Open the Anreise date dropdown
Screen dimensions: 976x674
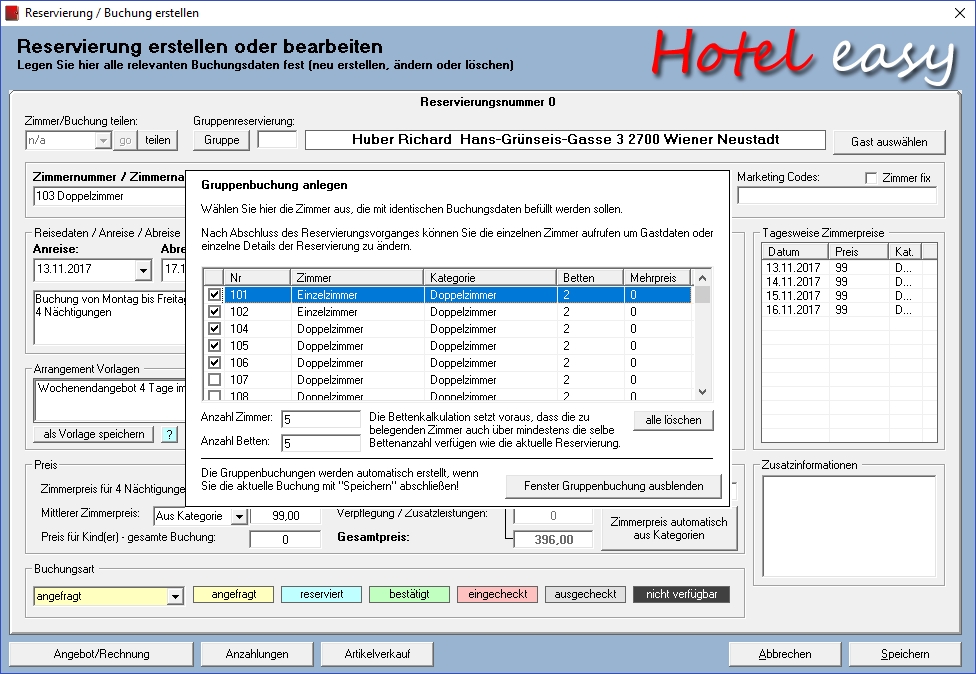pos(142,270)
